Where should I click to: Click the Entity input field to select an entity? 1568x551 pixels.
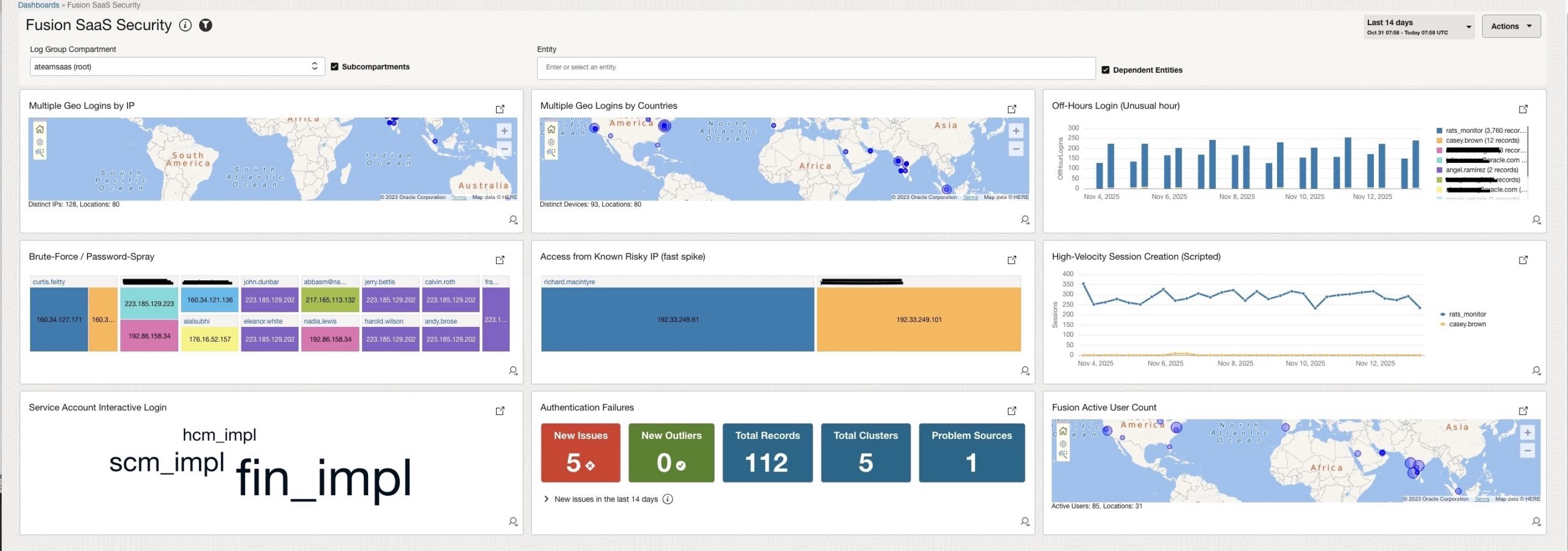tap(815, 67)
